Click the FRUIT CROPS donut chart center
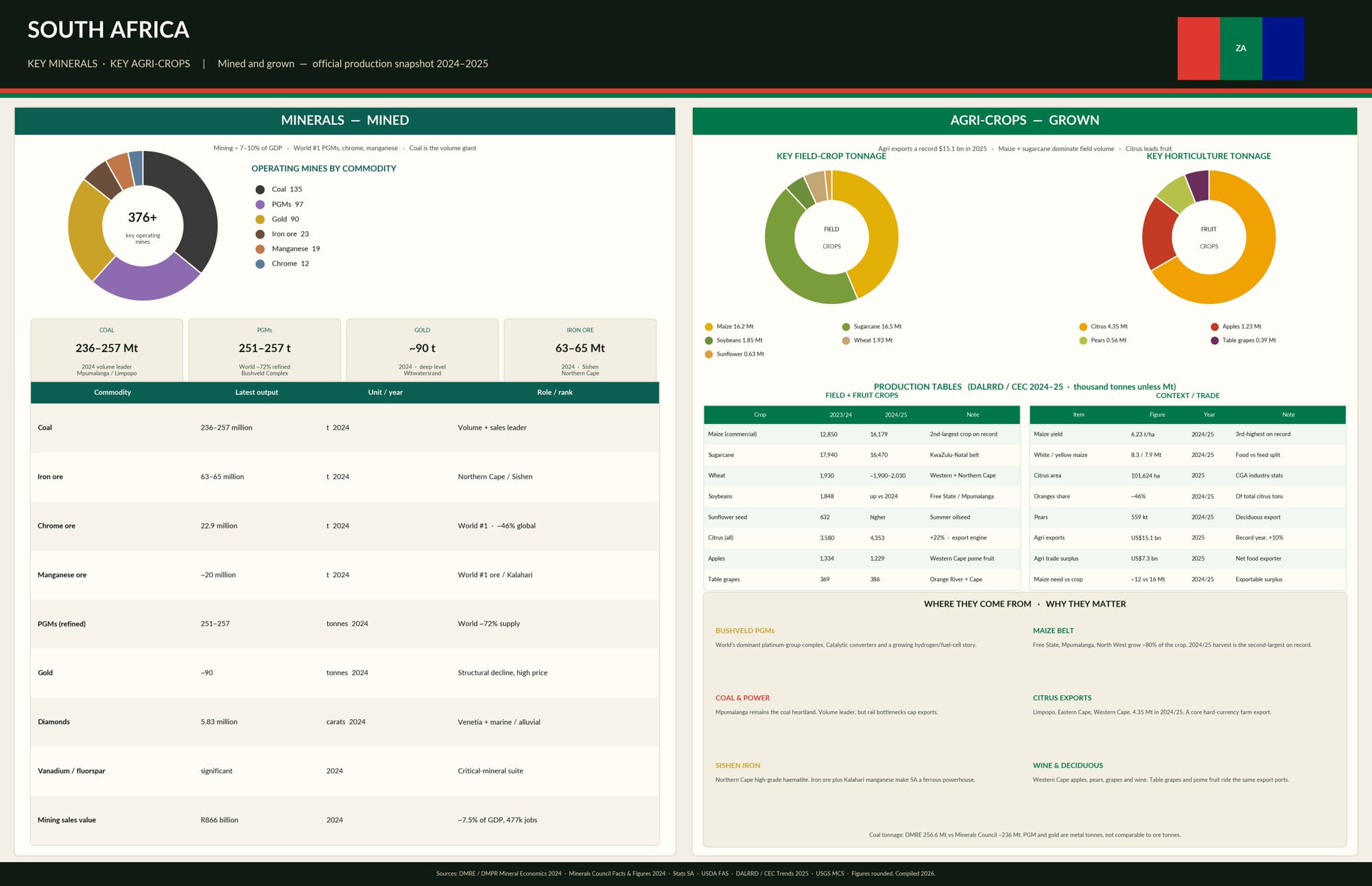This screenshot has width=1372, height=886. 1209,237
